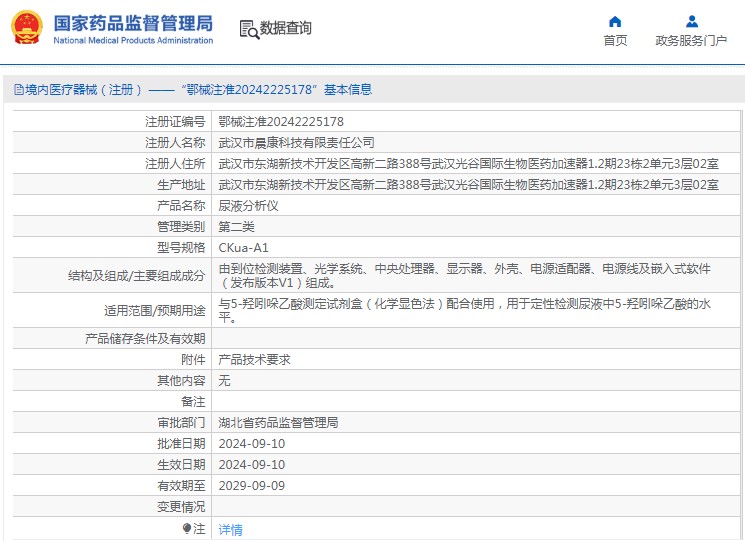
Task: Click the 数据查询 magnifier document icon
Action: click(249, 29)
